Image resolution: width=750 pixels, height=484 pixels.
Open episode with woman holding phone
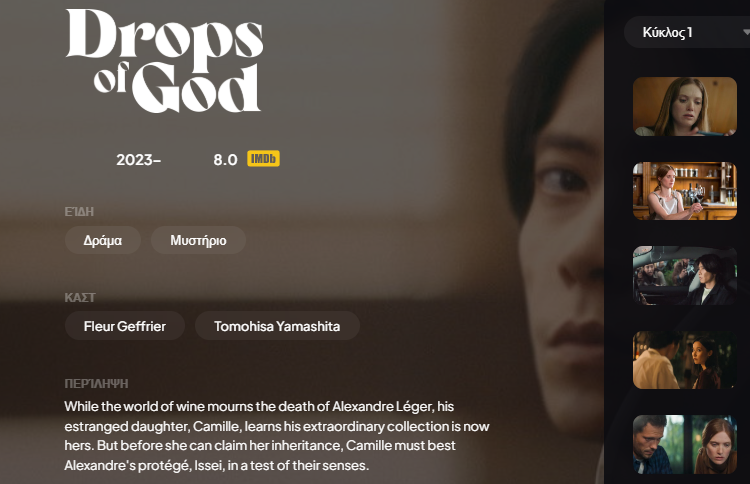pyautogui.click(x=684, y=107)
